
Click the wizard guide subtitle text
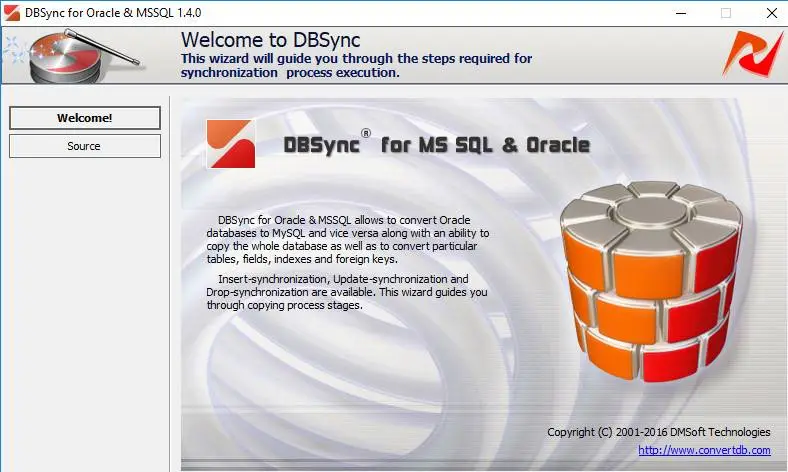coord(356,65)
